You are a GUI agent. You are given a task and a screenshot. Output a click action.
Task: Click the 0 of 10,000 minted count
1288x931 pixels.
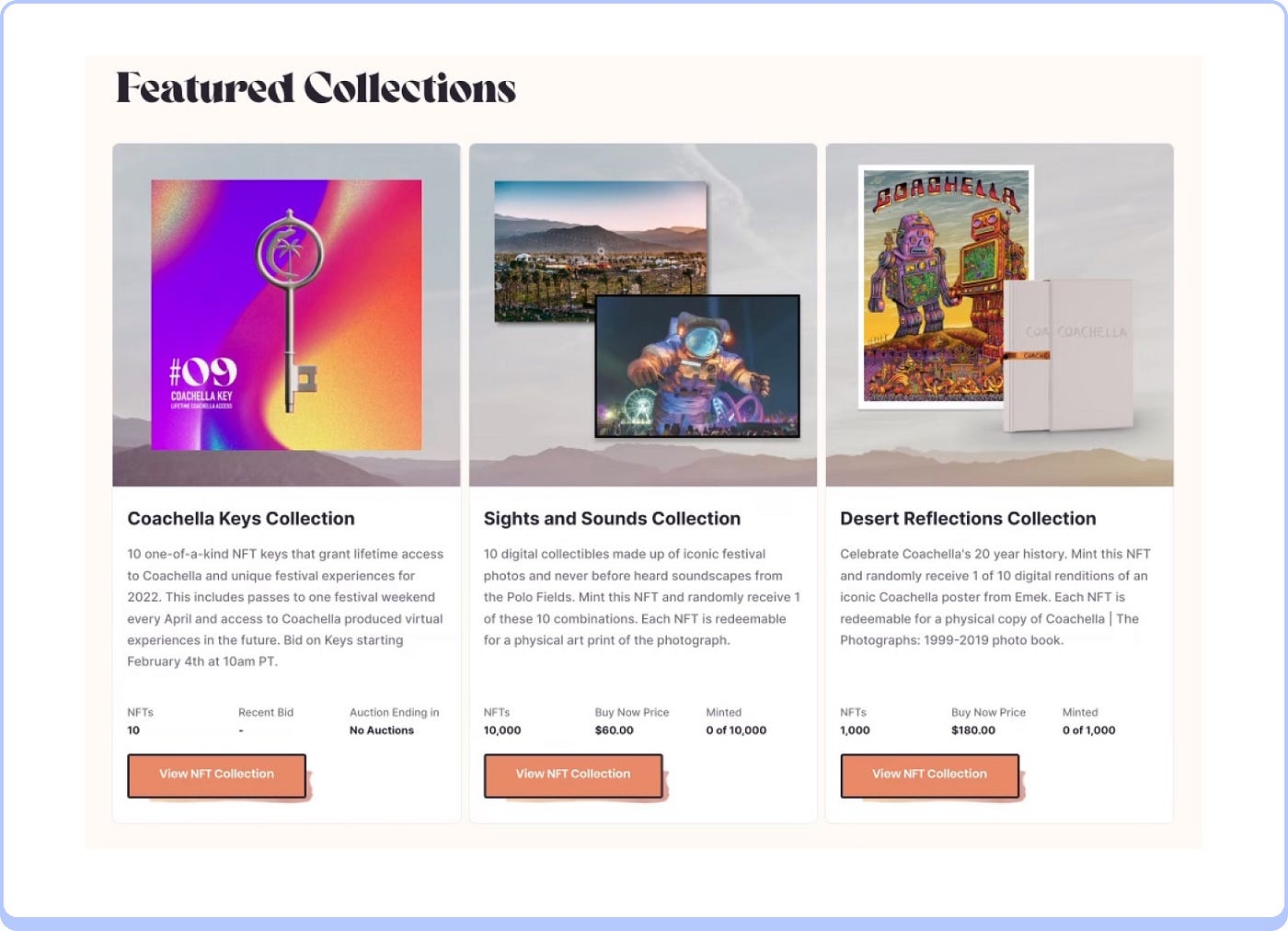click(x=736, y=730)
